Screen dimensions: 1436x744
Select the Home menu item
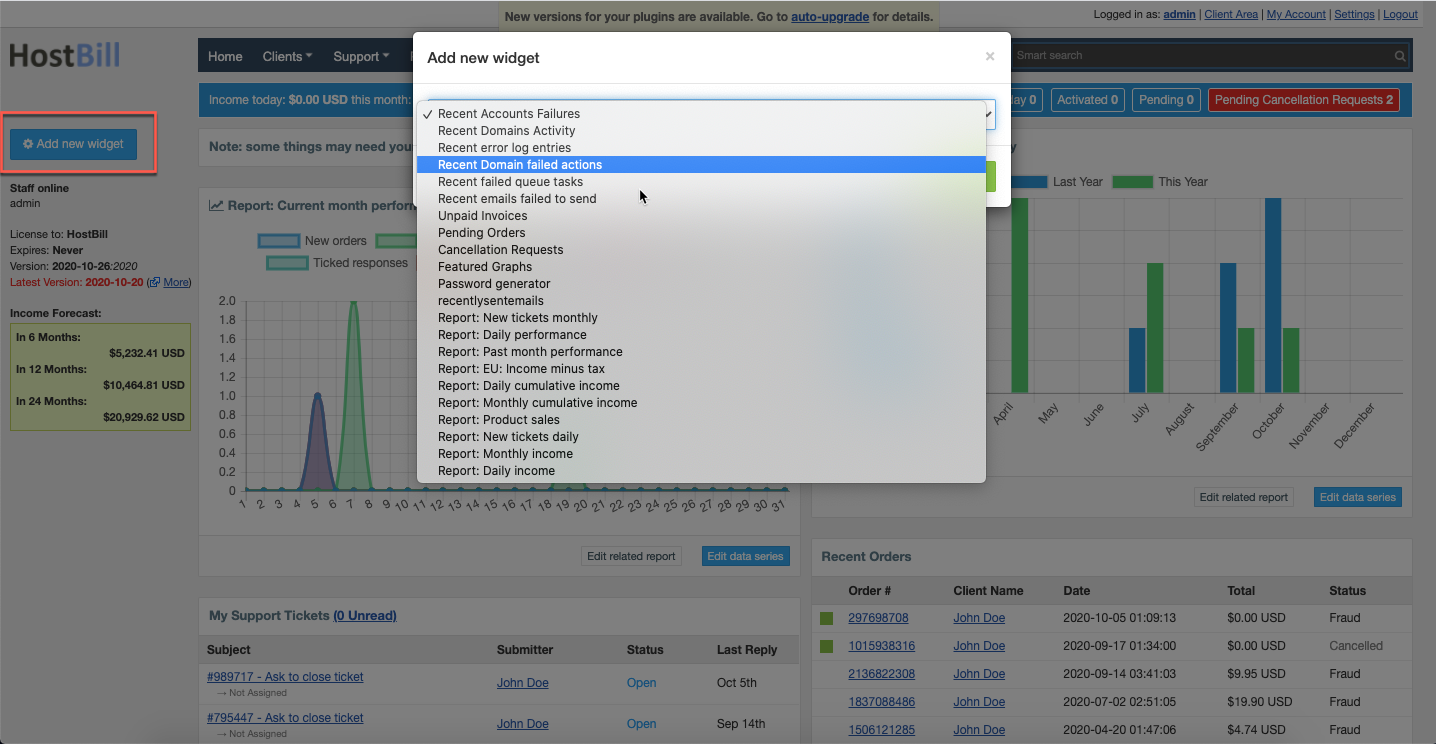coord(224,56)
